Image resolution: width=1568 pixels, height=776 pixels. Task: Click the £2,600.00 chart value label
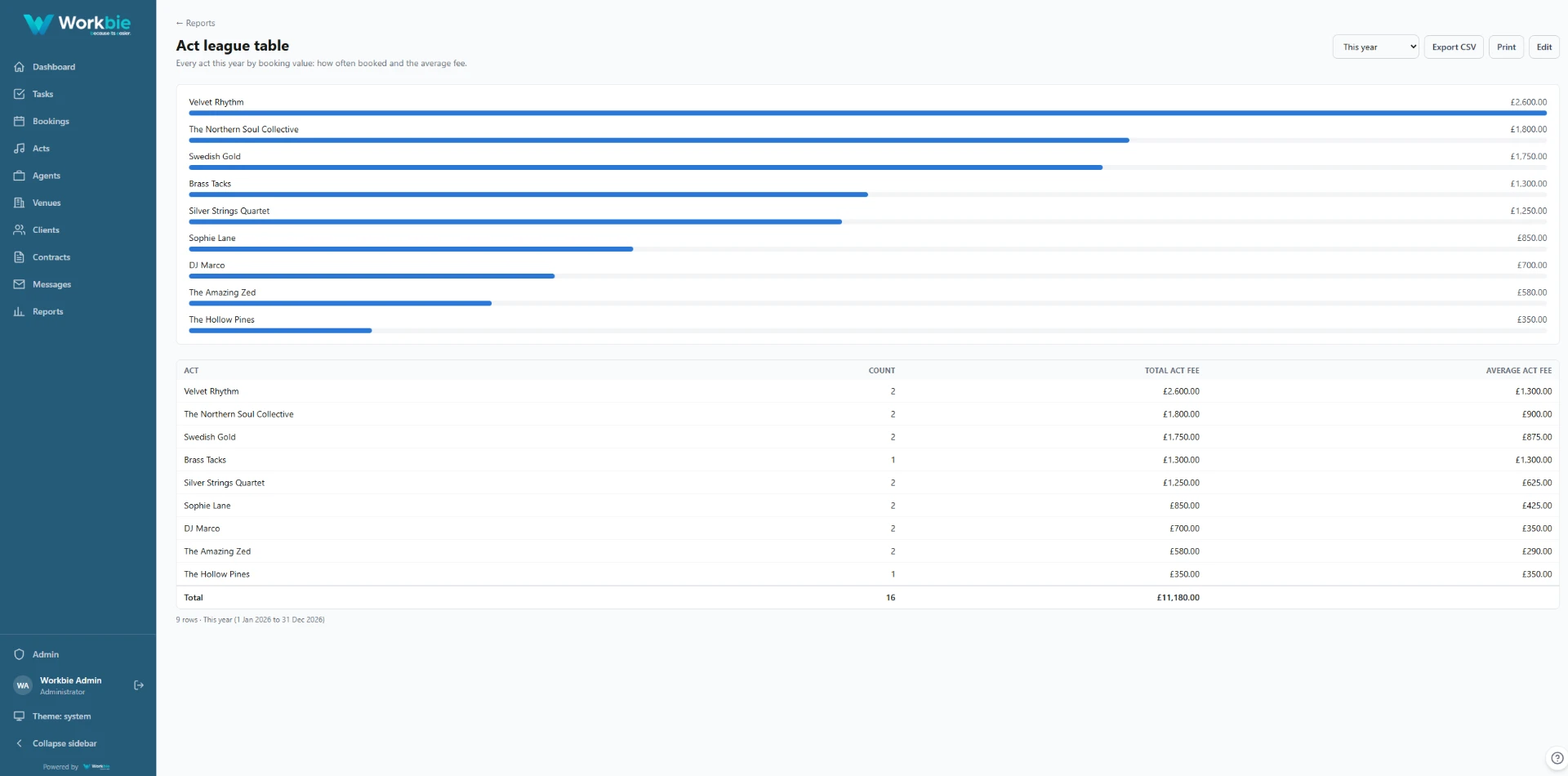pyautogui.click(x=1528, y=102)
